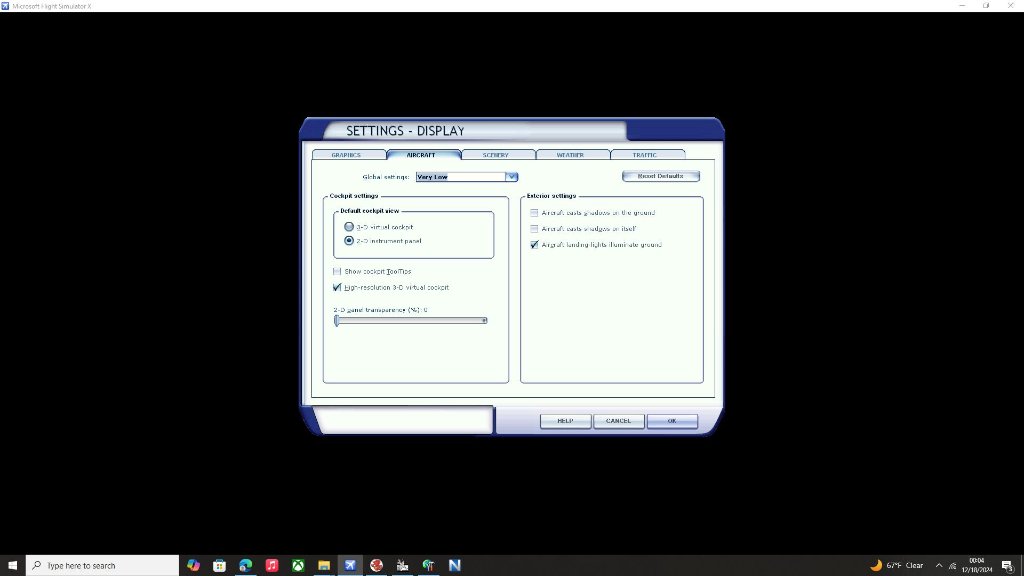Screen dimensions: 1024x576
Task: Choose the 2-D instrument panel option
Action: (349, 241)
